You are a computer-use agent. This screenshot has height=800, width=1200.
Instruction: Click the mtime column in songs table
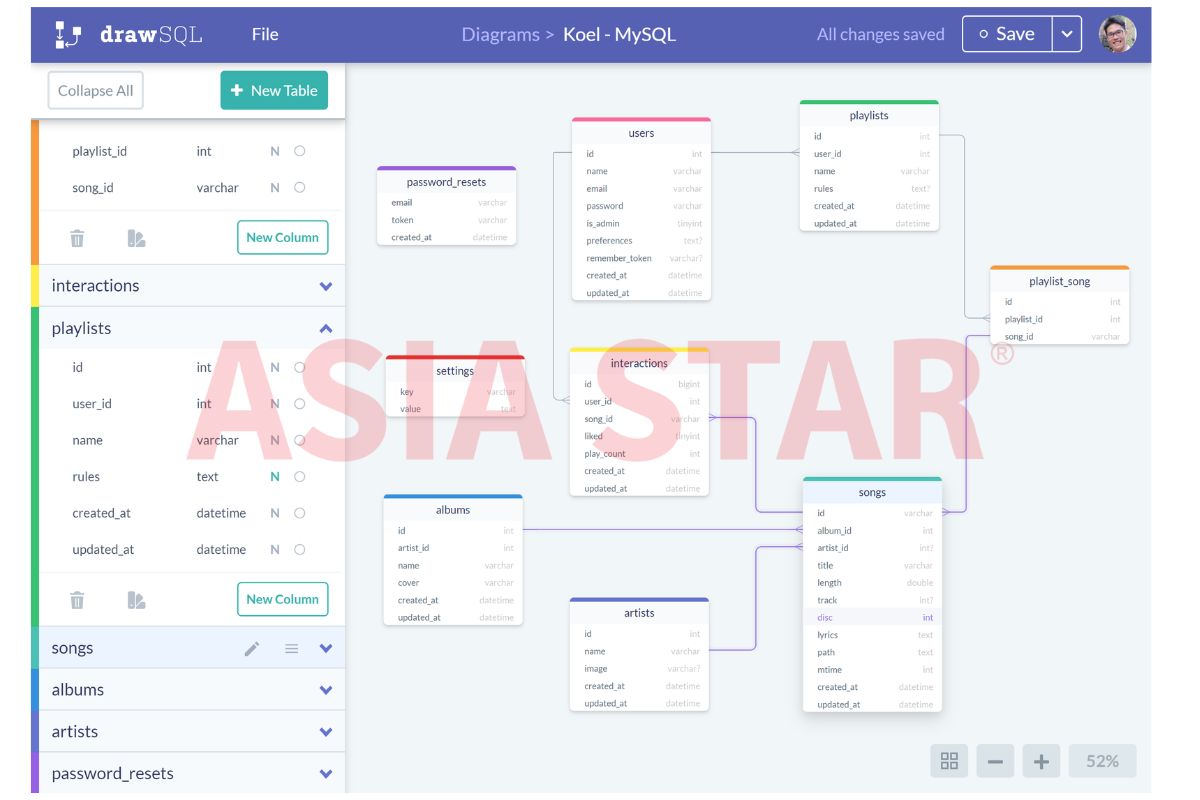(x=872, y=670)
